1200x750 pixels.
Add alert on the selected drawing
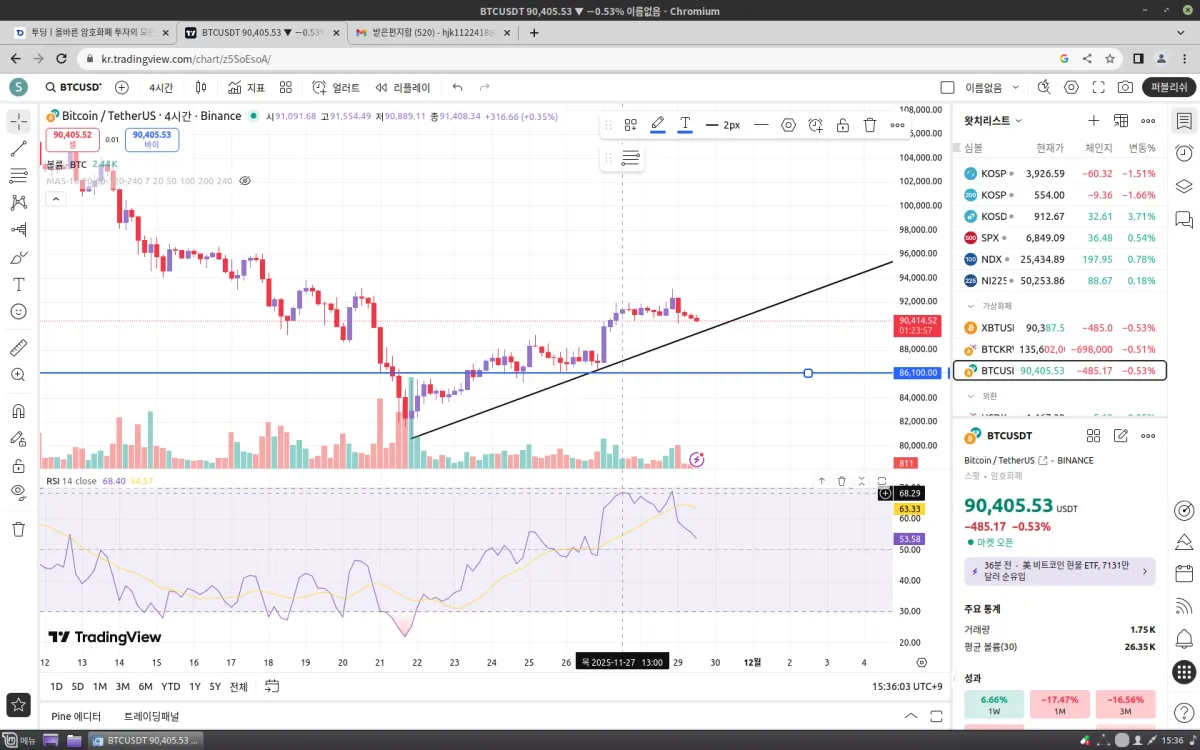(x=816, y=125)
